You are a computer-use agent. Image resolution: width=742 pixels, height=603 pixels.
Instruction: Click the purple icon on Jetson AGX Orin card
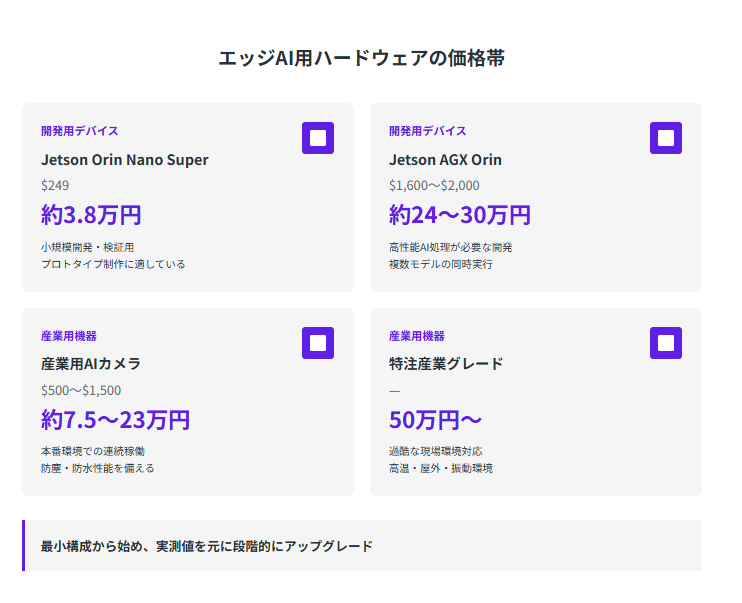[x=666, y=138]
